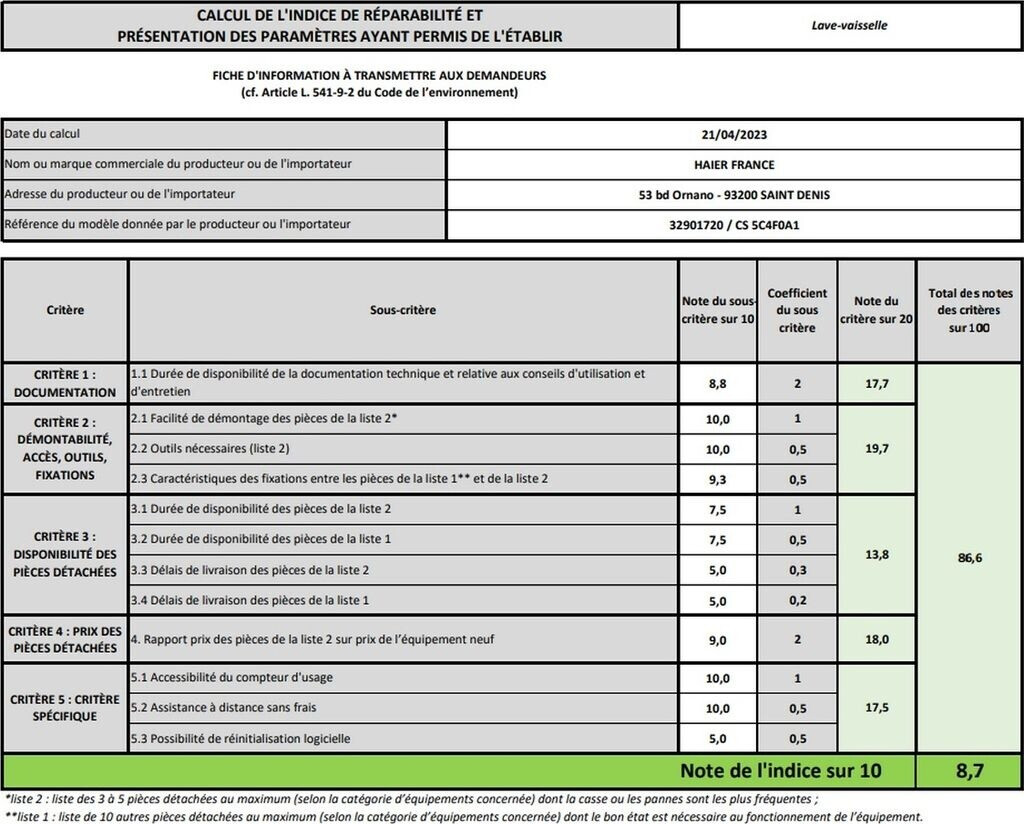Click the "Lave-vaisselle" product type cell

point(849,26)
